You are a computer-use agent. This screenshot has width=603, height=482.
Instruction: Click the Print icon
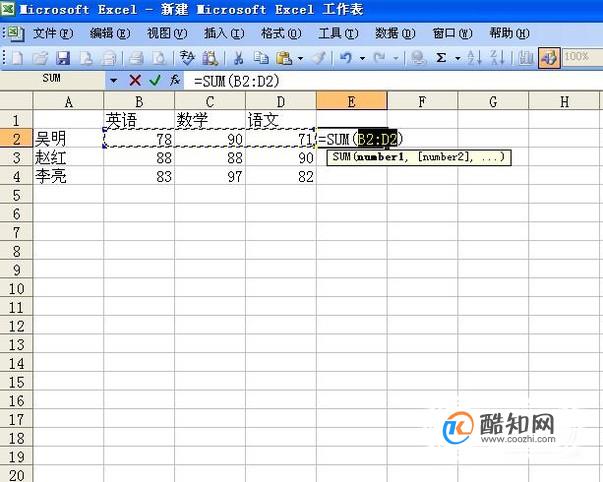tap(136, 58)
